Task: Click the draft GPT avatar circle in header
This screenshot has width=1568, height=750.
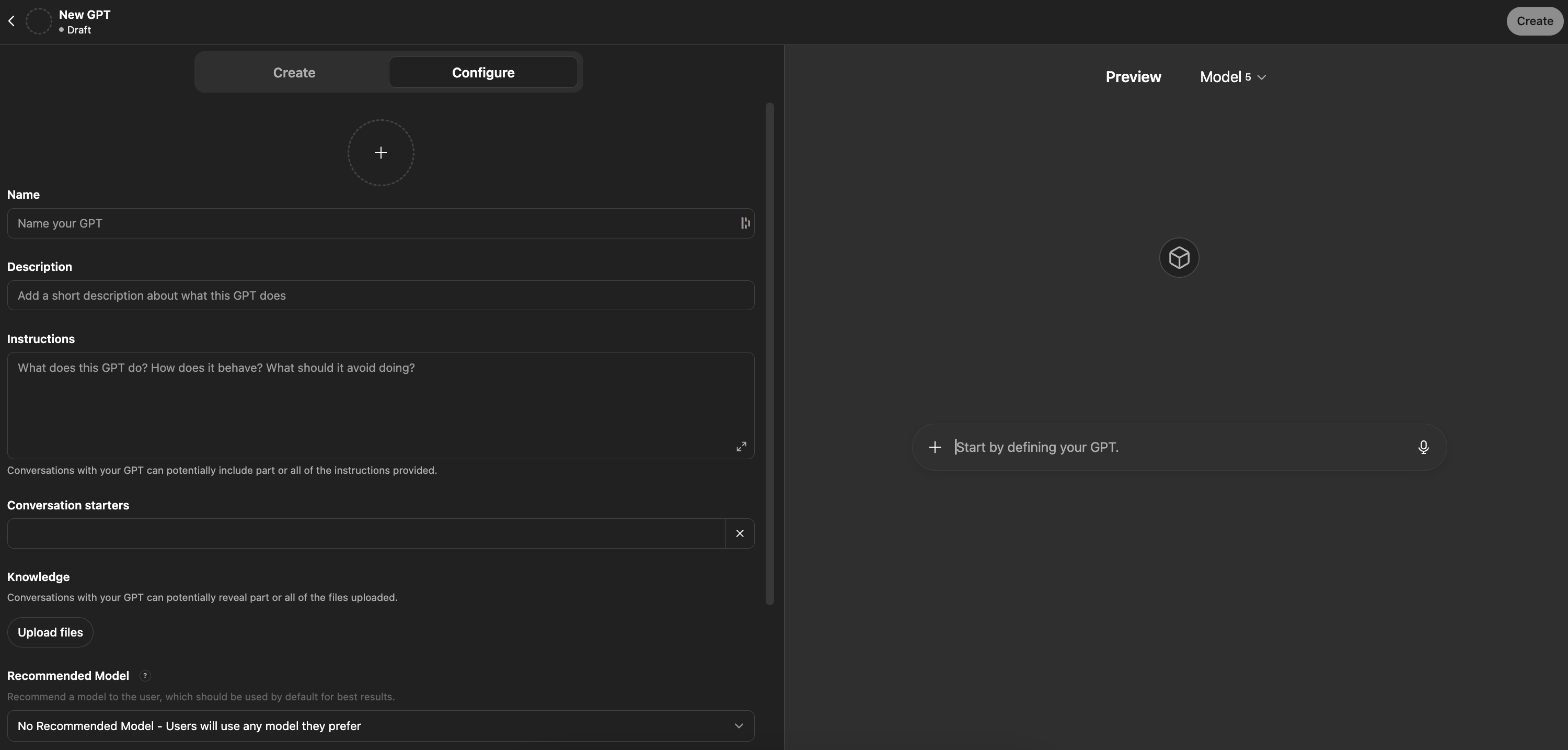Action: click(x=39, y=21)
